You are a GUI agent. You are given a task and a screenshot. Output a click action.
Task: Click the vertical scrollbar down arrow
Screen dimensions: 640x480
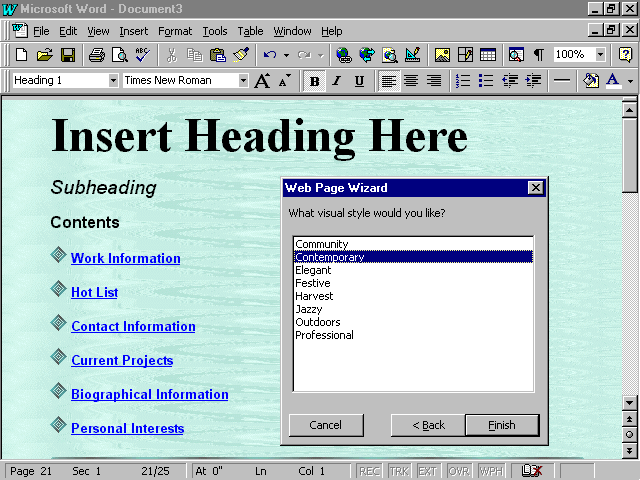coord(629,403)
